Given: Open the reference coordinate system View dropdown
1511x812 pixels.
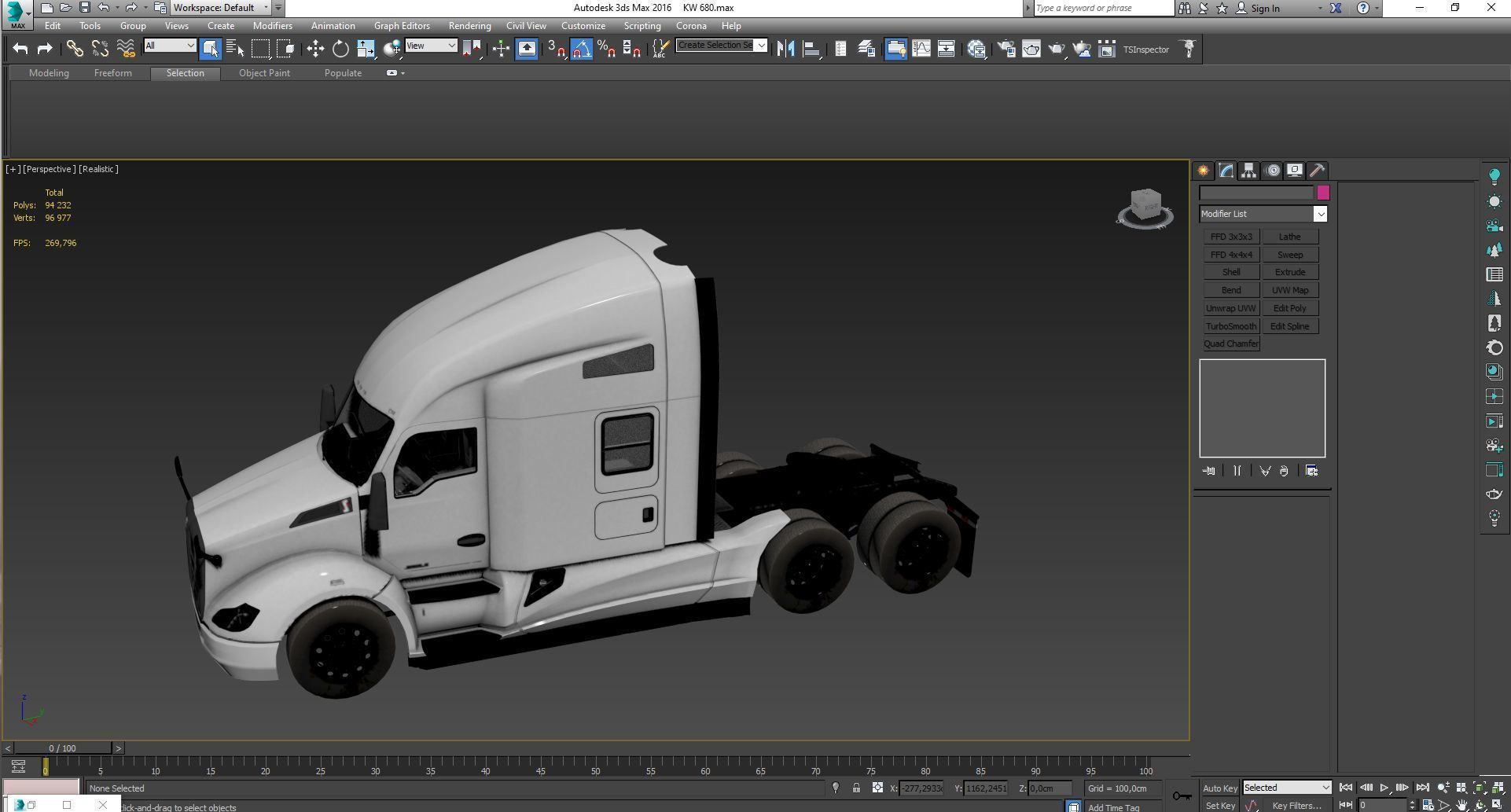Looking at the screenshot, I should [431, 46].
